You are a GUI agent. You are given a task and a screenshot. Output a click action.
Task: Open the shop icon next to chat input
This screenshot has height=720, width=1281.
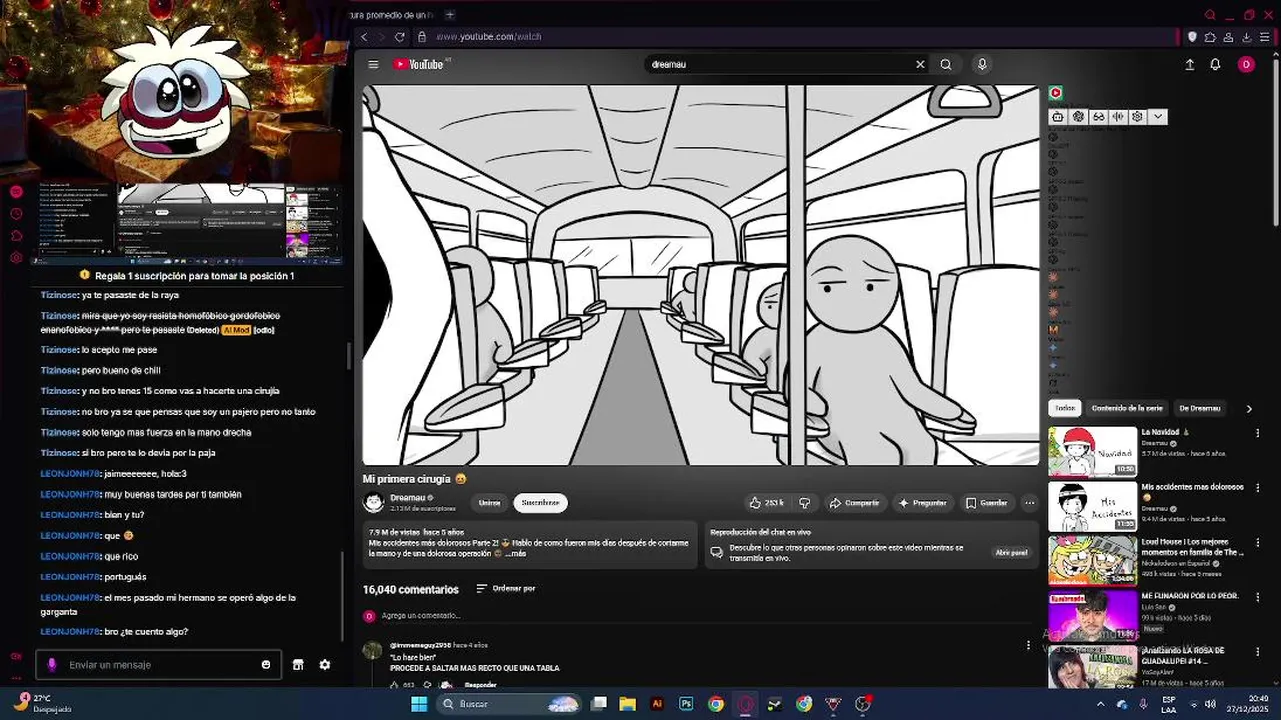click(x=297, y=665)
